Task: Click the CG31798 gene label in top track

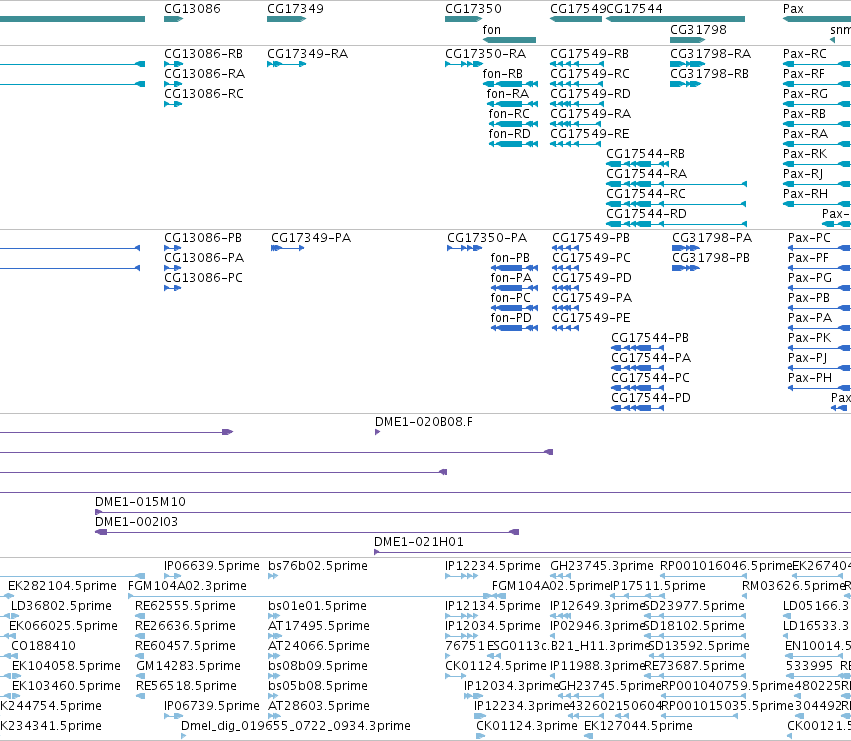Action: pyautogui.click(x=698, y=30)
